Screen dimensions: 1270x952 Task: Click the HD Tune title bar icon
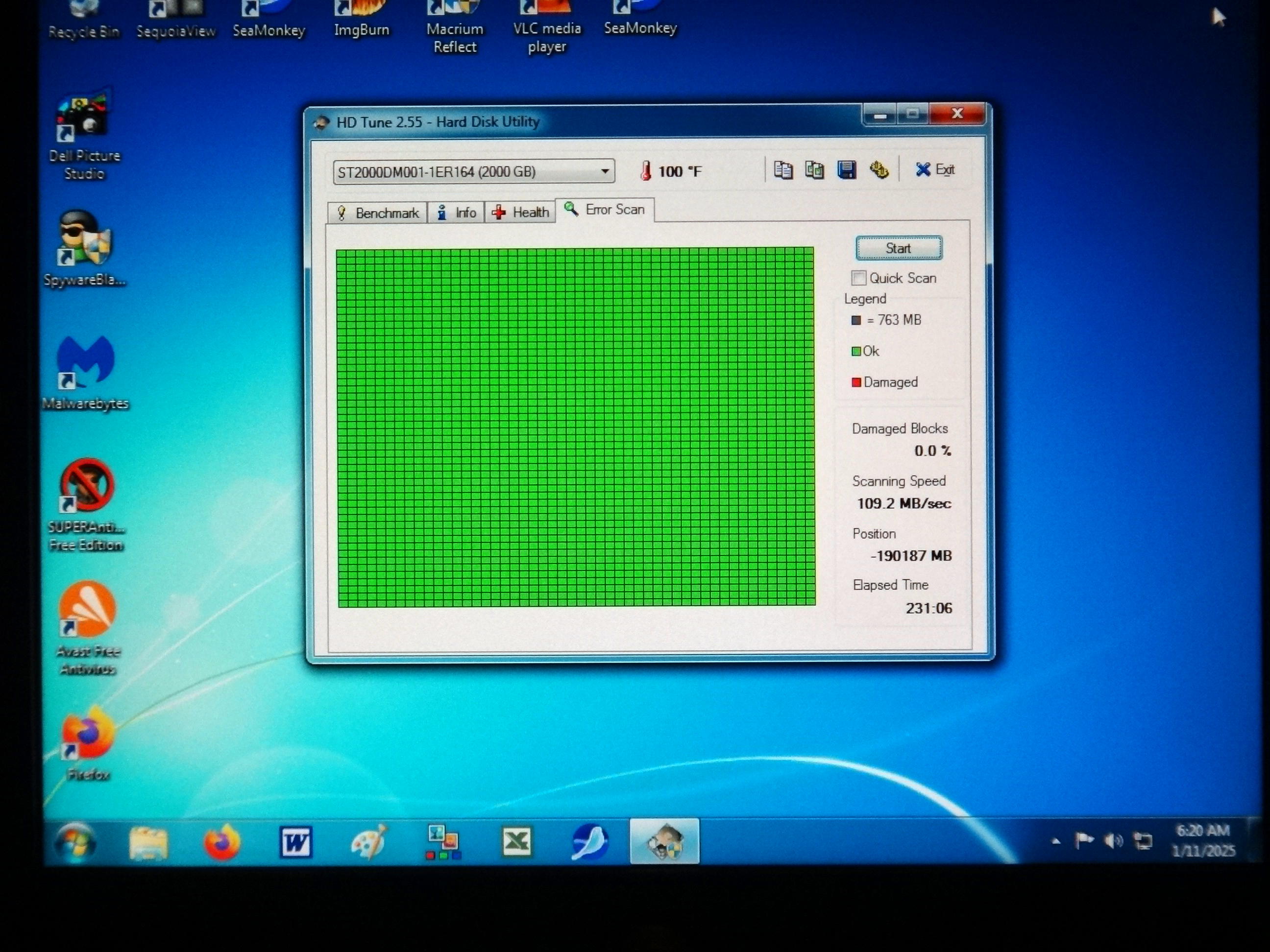pyautogui.click(x=321, y=122)
